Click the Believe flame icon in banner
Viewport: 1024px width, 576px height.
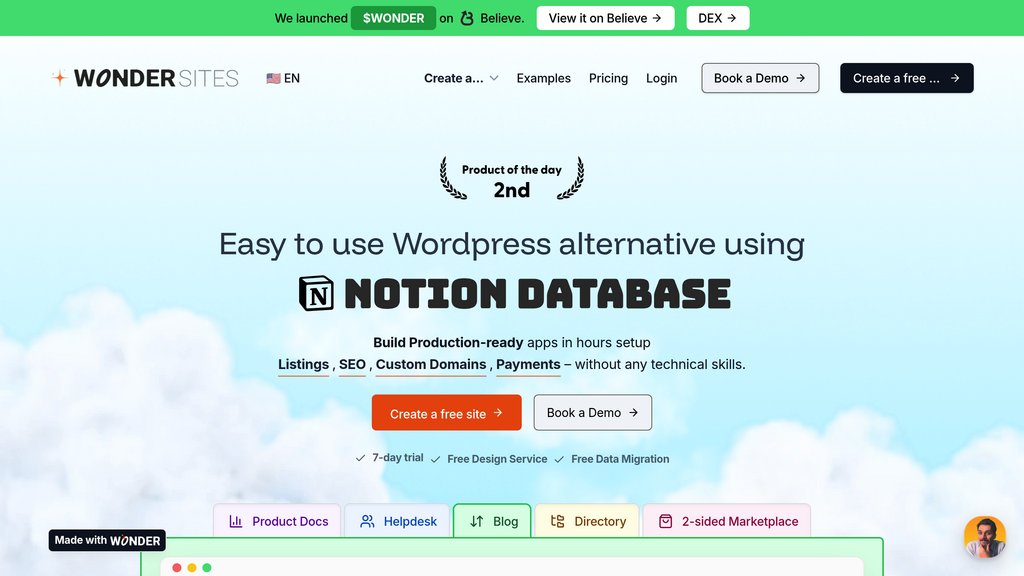pos(467,18)
